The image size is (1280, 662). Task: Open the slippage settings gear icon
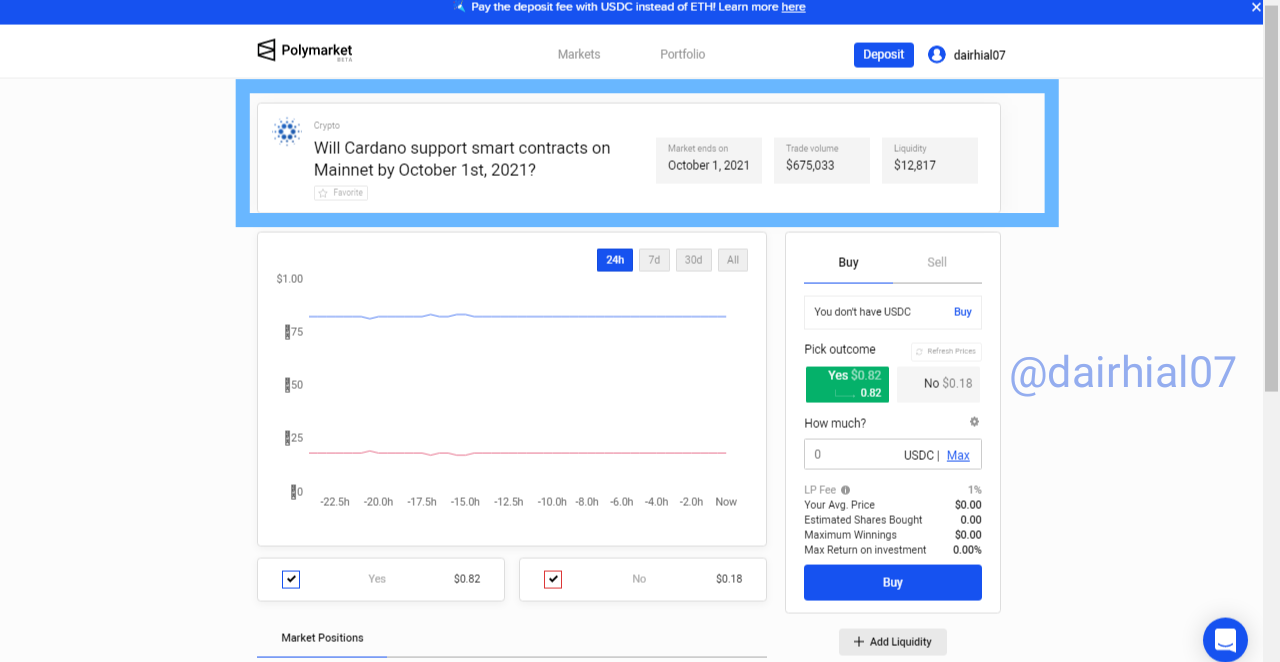[974, 422]
